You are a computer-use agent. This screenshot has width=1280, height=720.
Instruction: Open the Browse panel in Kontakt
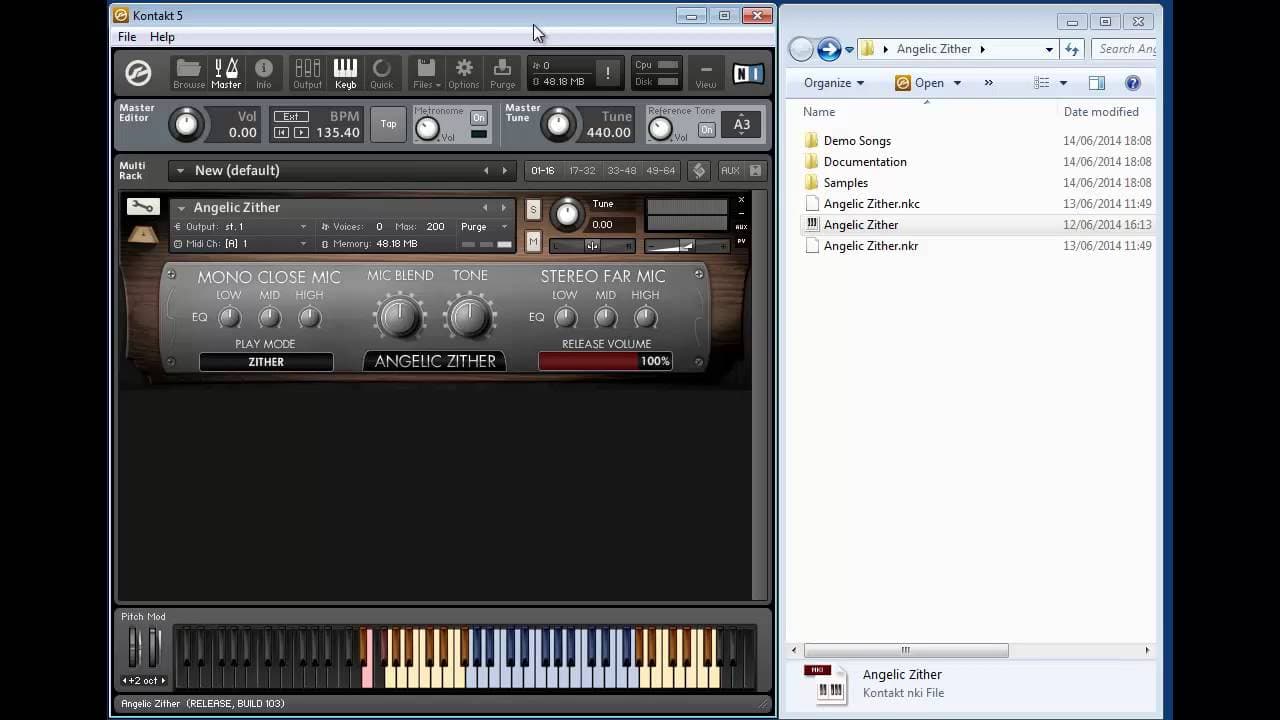click(188, 73)
